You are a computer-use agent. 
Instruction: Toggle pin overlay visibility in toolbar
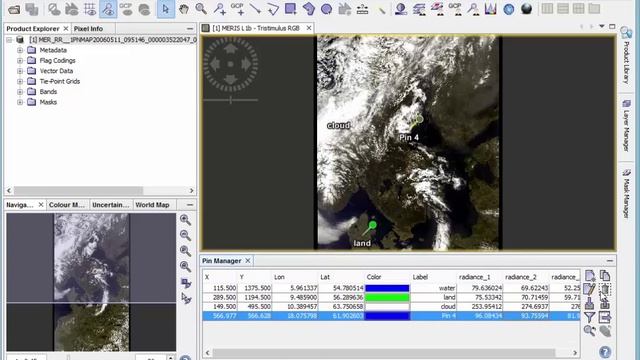[108, 9]
